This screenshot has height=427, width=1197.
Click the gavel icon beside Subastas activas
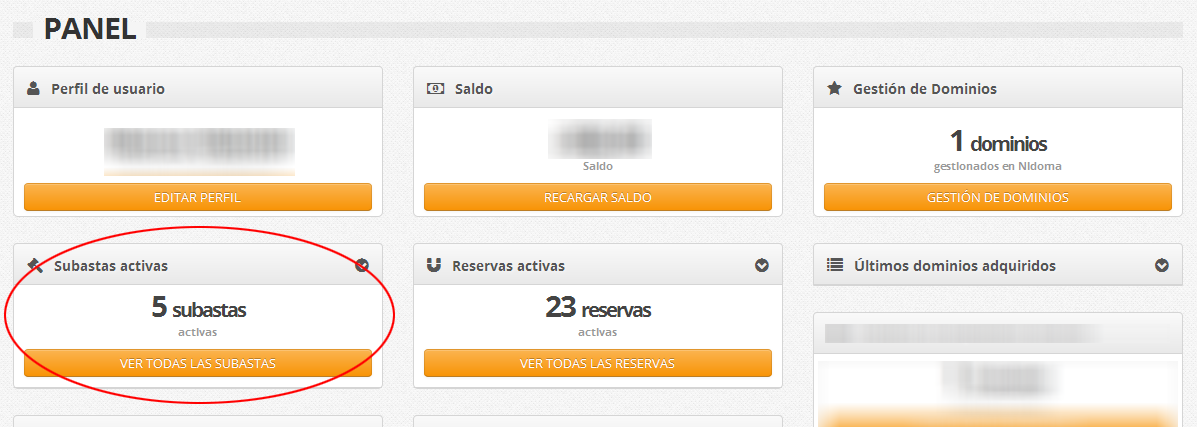[x=35, y=265]
